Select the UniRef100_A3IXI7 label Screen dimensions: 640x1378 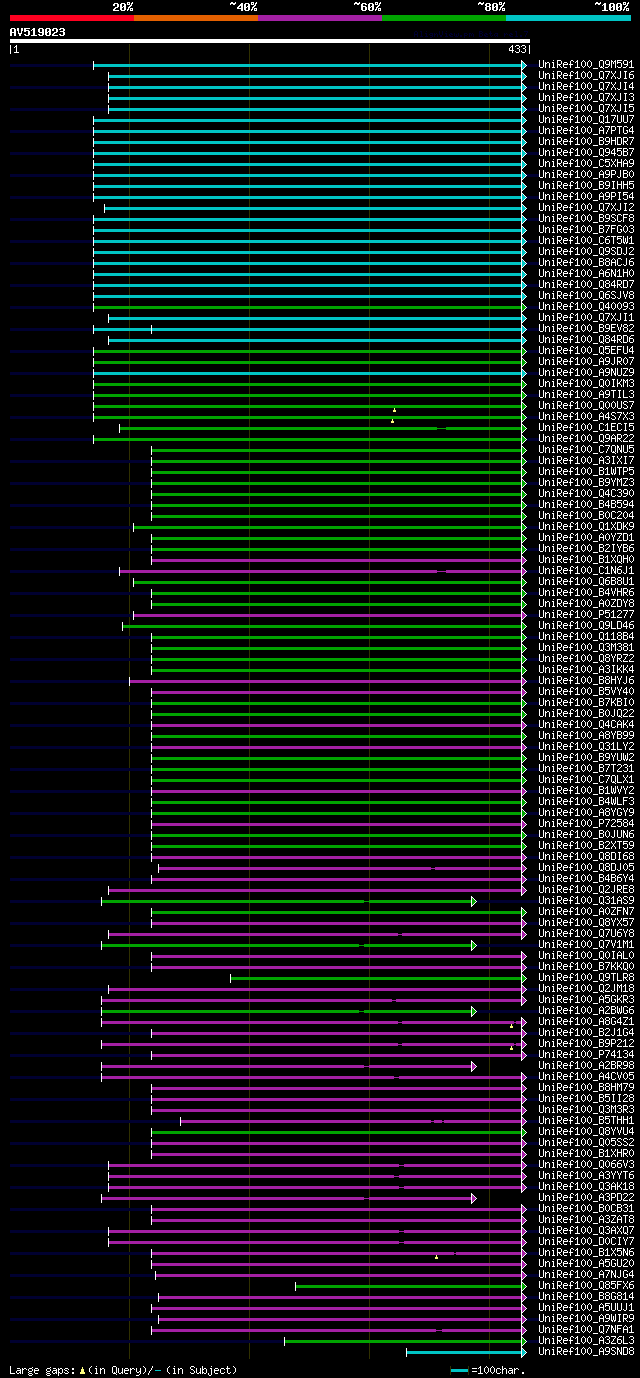[586, 461]
